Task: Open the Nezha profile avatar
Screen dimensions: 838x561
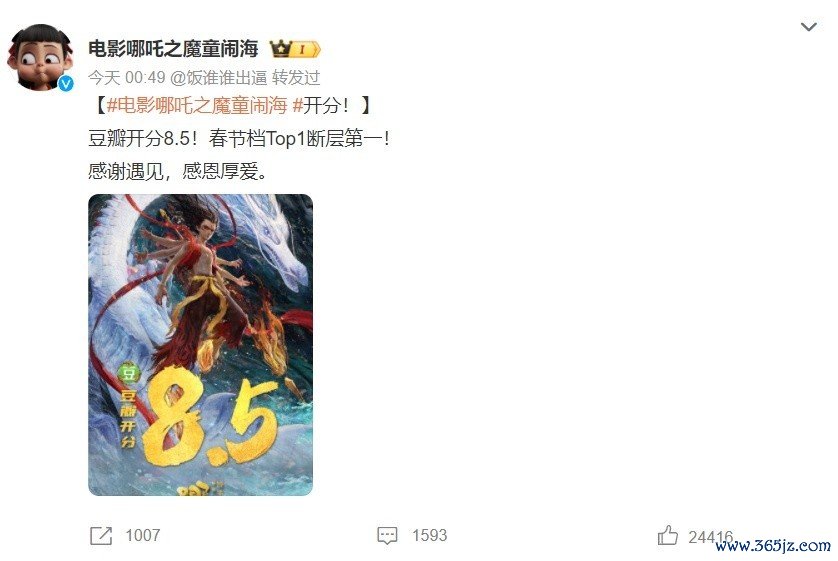Action: click(40, 57)
